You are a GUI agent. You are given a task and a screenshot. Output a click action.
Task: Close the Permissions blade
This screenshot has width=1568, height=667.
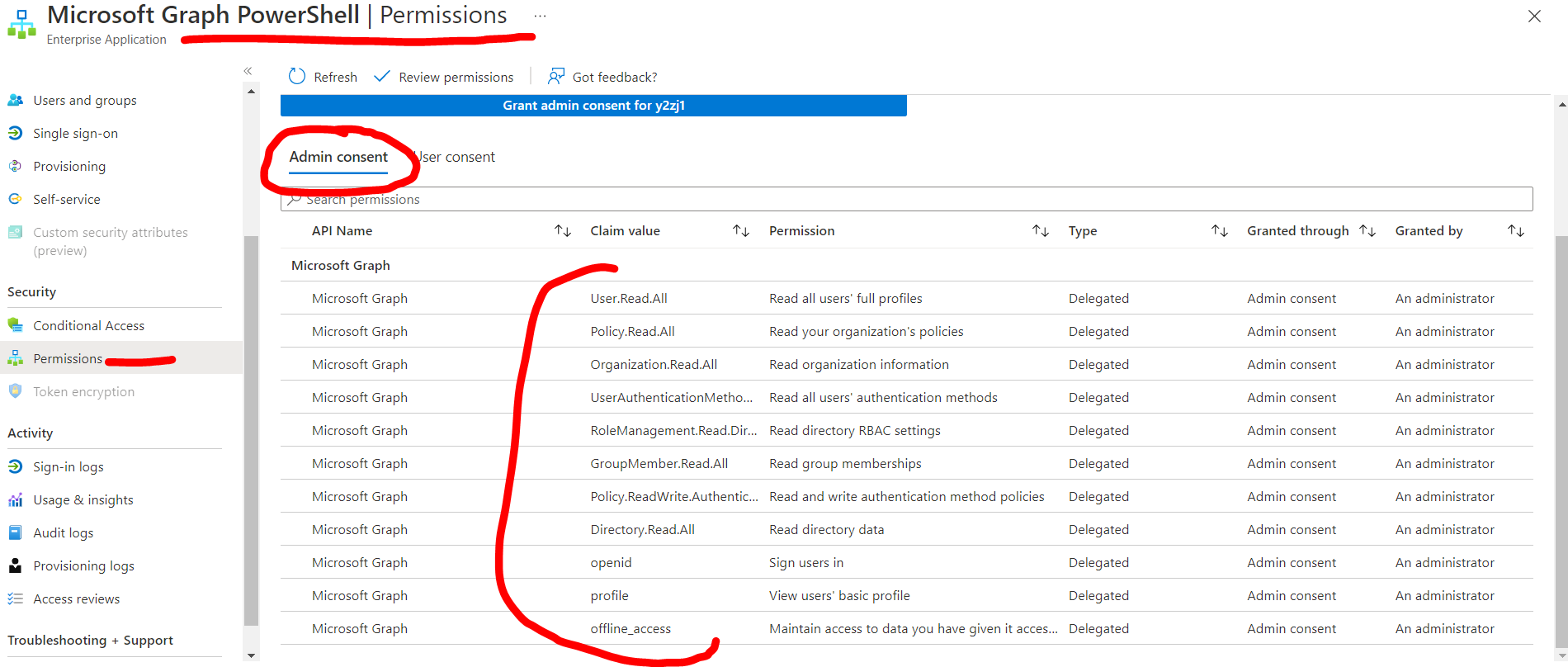[x=1534, y=17]
